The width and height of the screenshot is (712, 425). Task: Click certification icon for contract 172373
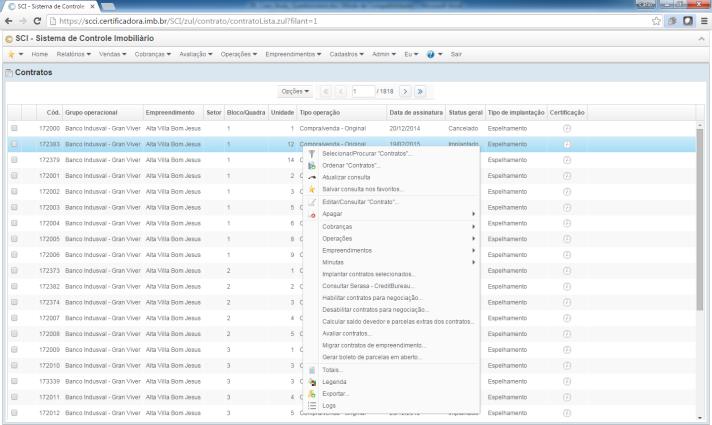point(567,271)
